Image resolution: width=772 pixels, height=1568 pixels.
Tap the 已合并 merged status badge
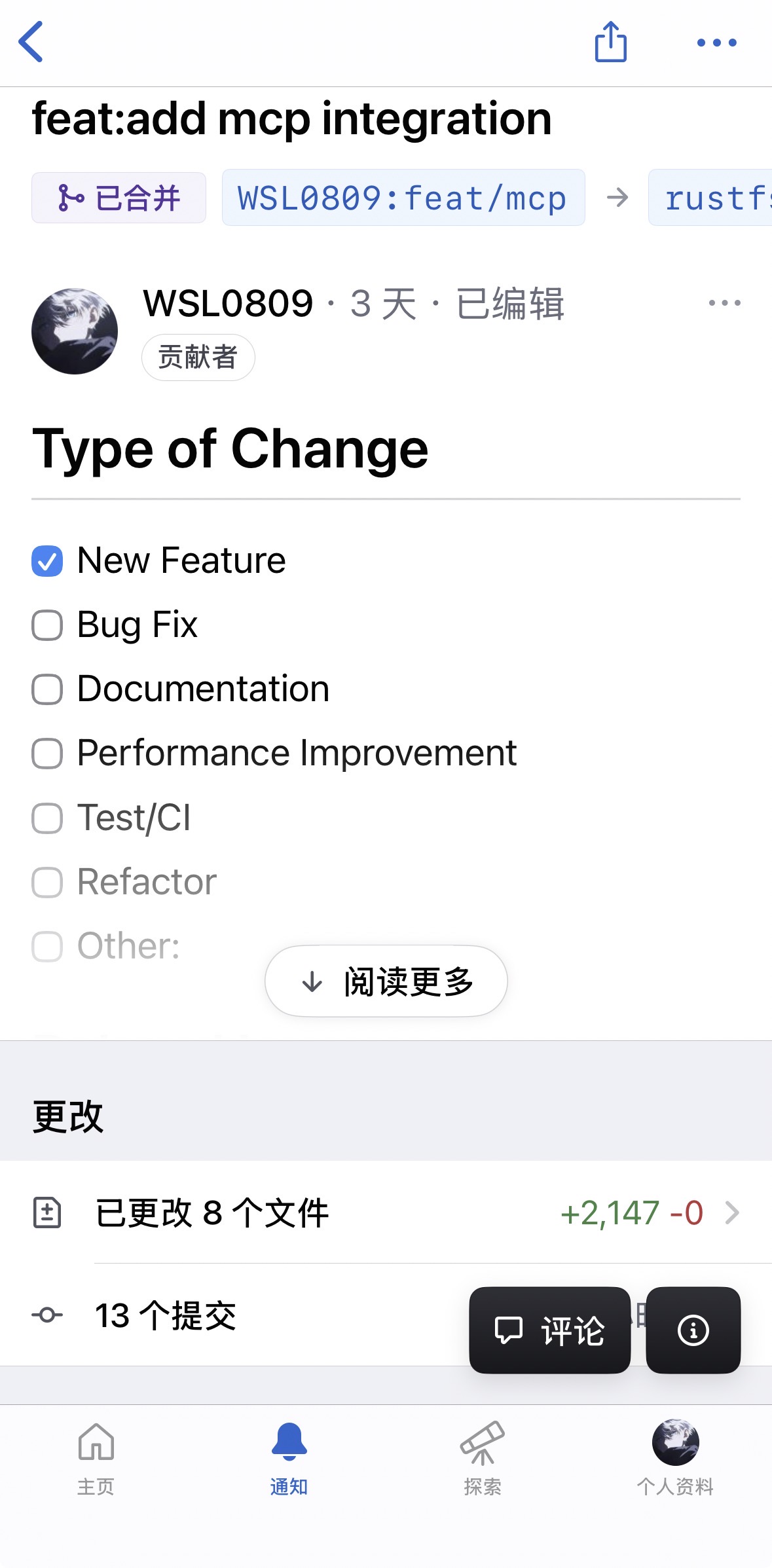[119, 198]
